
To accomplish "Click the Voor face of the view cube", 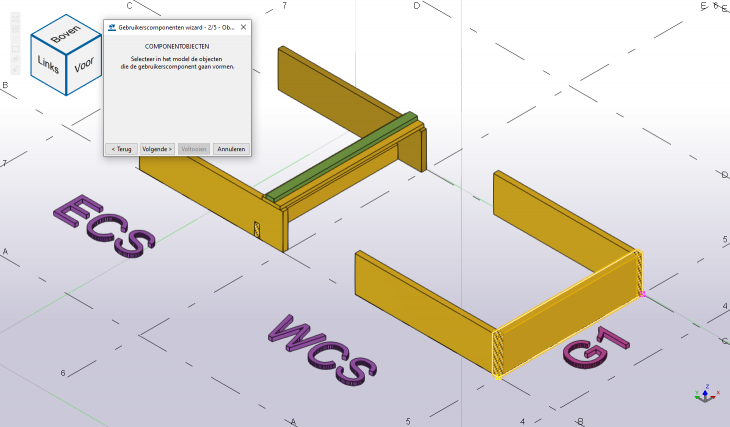I will click(84, 65).
